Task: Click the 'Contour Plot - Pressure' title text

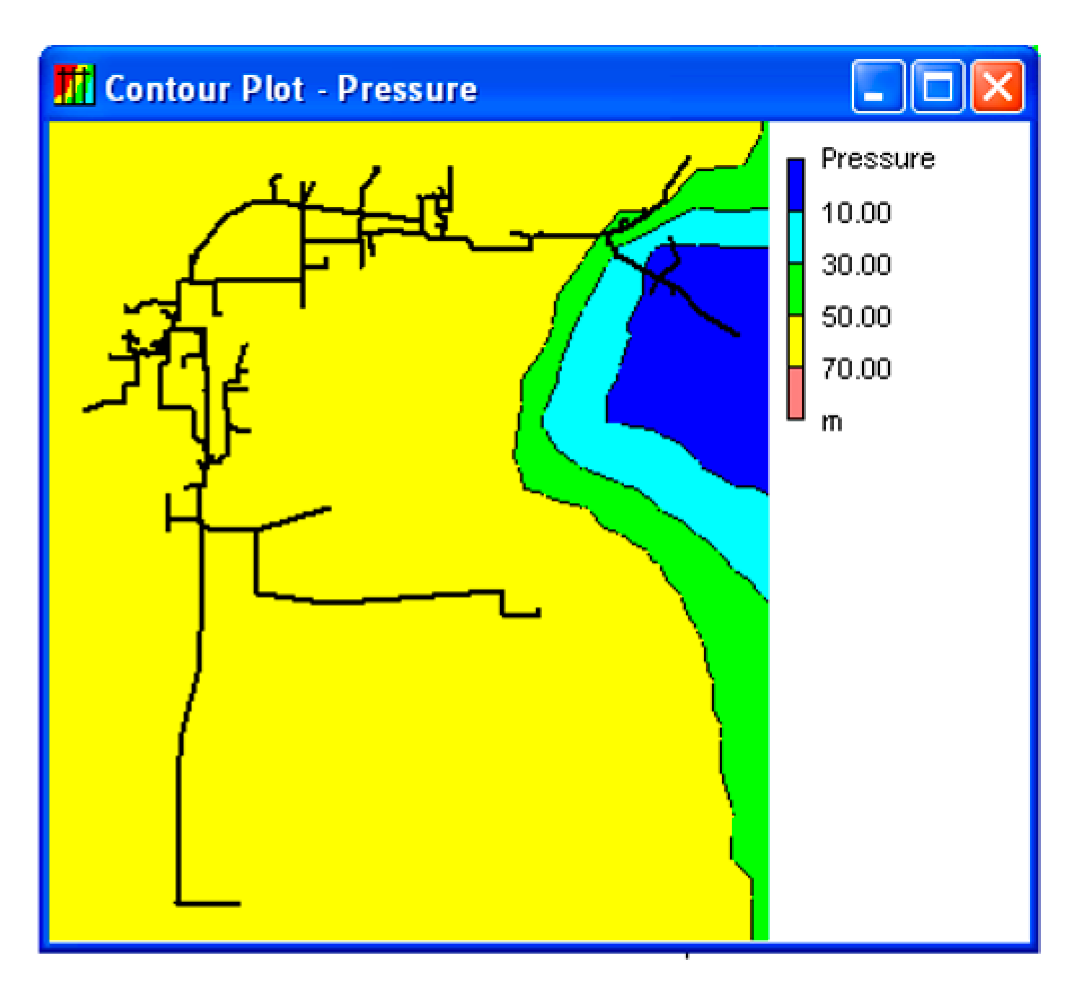Action: pos(291,89)
